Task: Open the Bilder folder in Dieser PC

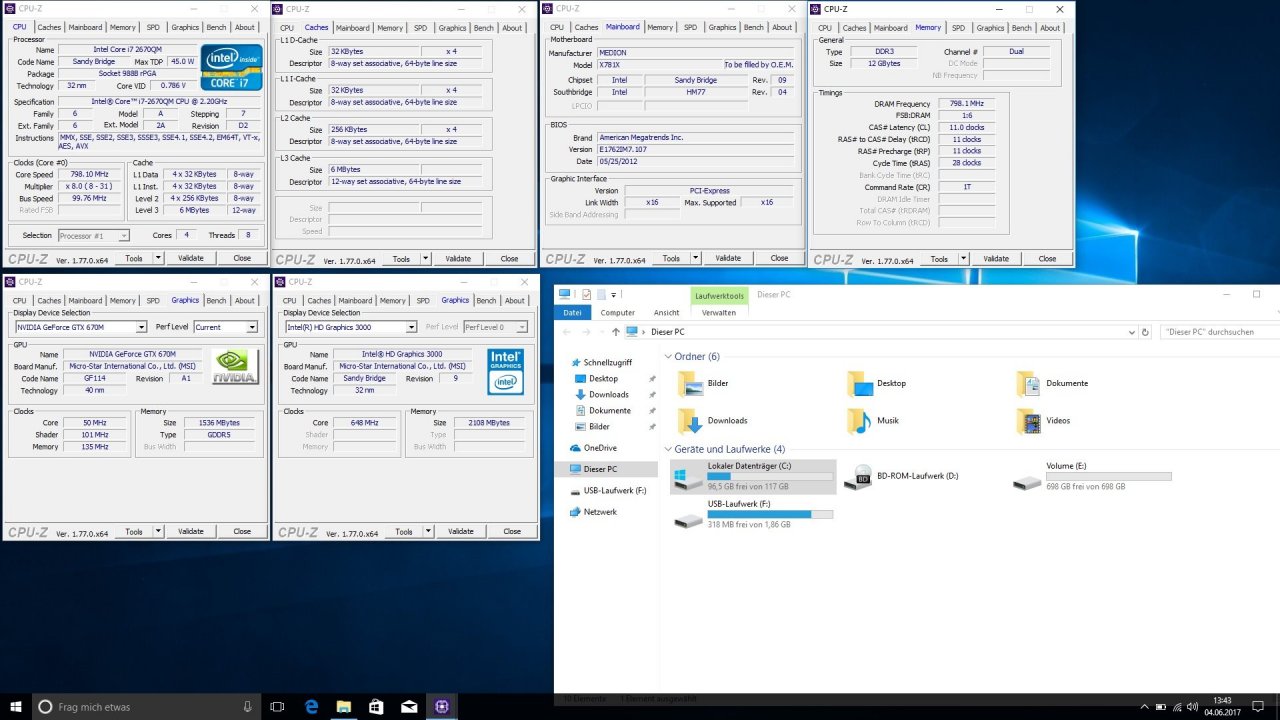Action: [703, 384]
